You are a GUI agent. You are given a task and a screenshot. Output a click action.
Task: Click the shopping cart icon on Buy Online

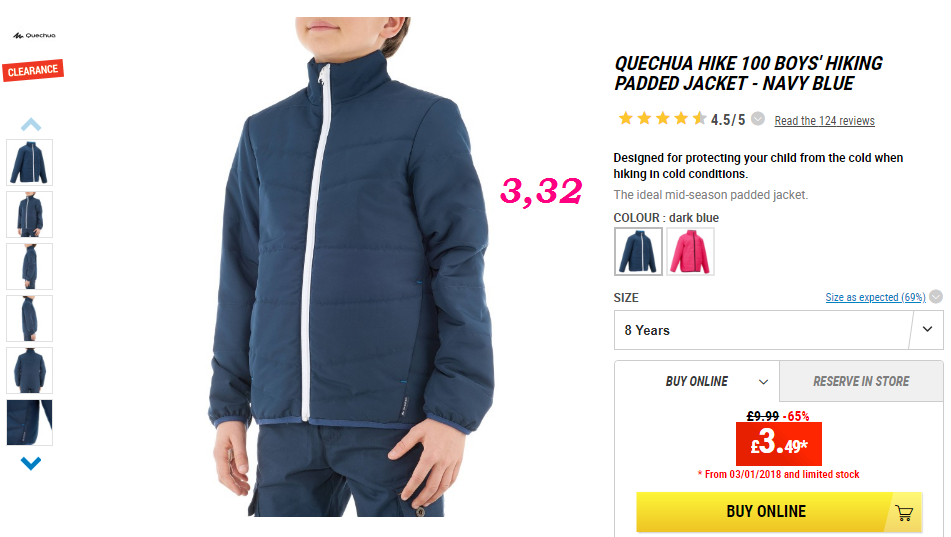click(x=904, y=513)
